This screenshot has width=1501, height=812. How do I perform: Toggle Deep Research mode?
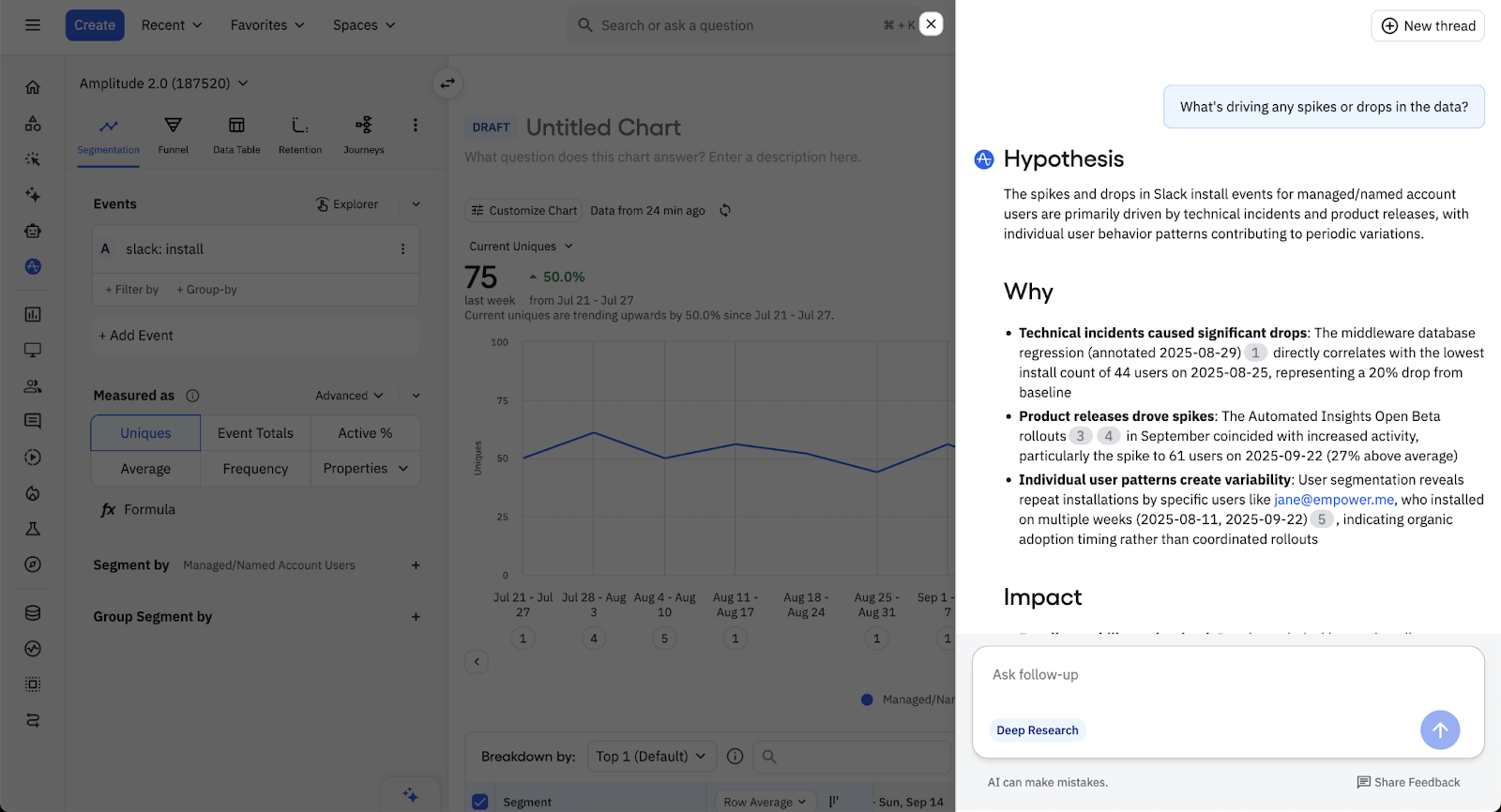(x=1038, y=730)
